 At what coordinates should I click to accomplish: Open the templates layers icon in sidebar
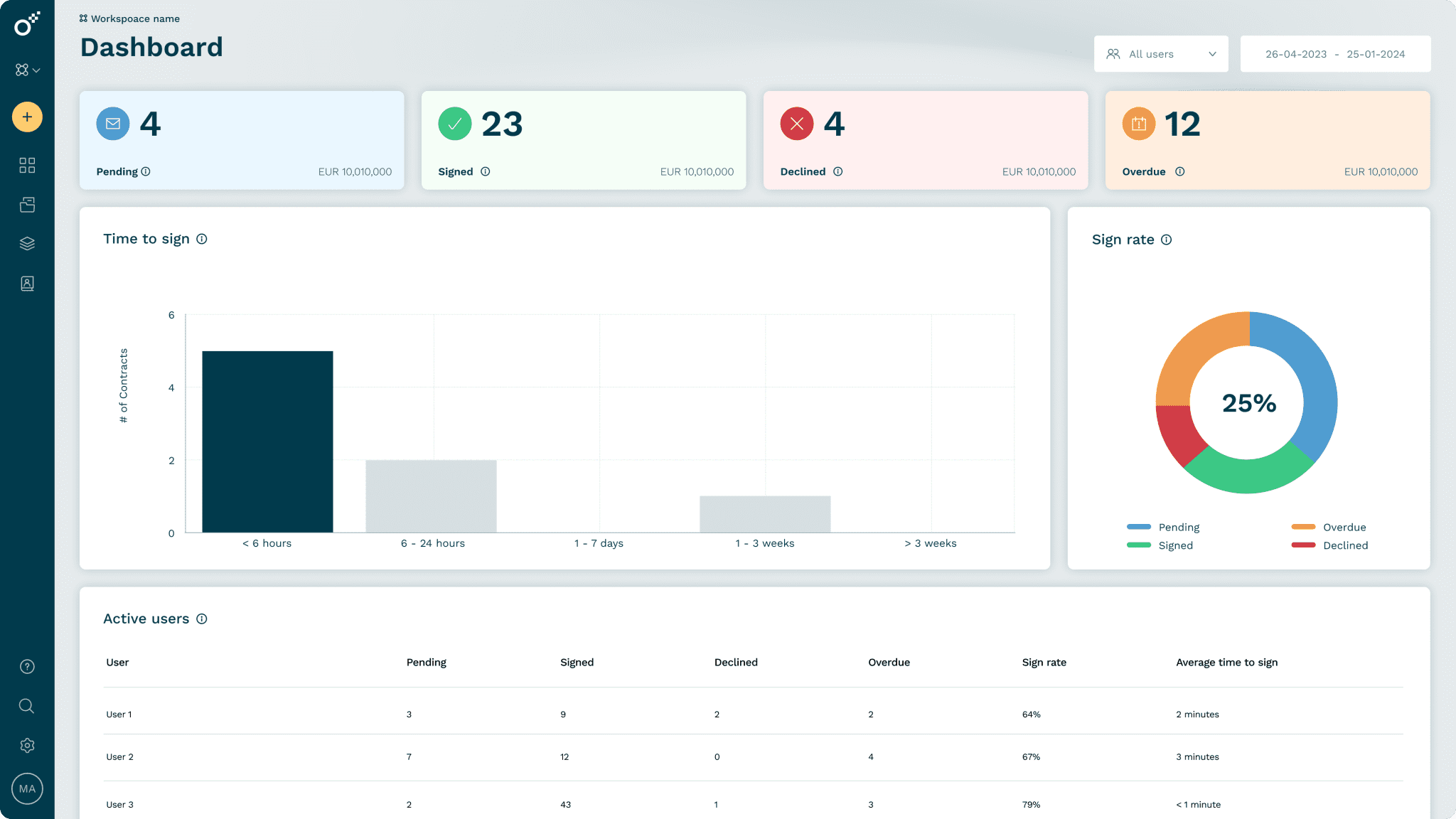point(27,243)
